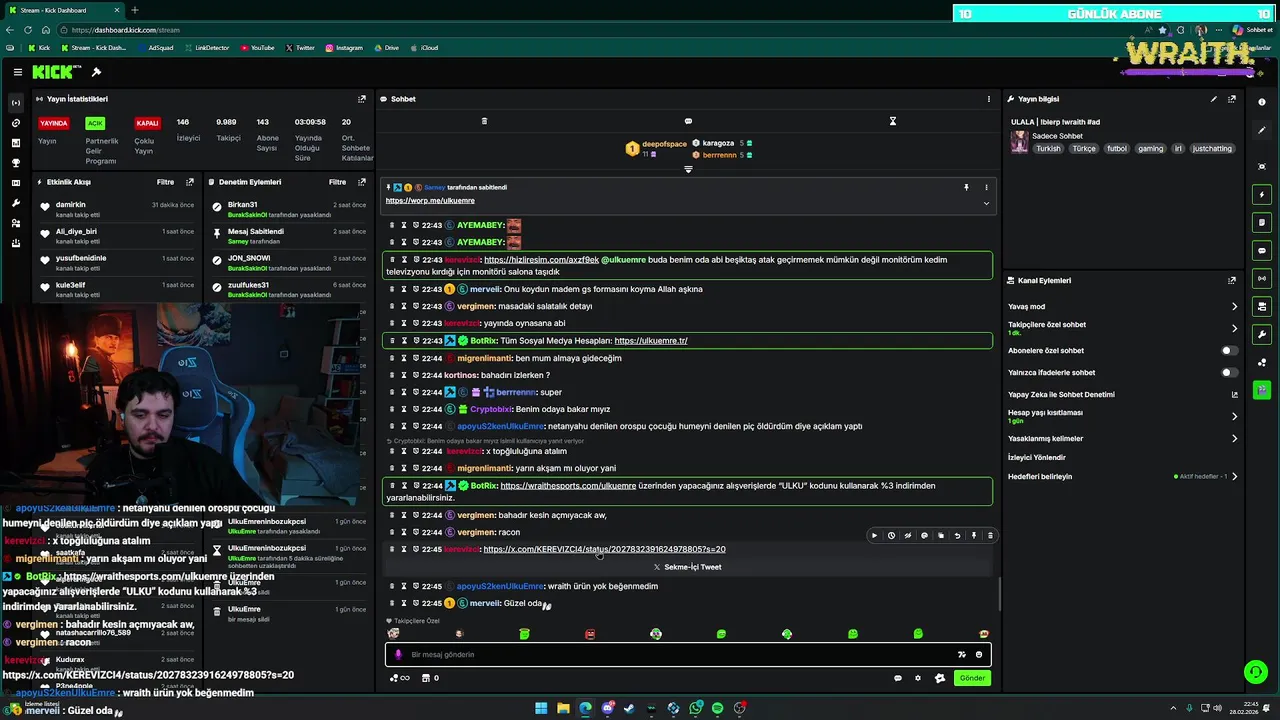Open WhatsApp from the Windows taskbar

click(x=695, y=708)
